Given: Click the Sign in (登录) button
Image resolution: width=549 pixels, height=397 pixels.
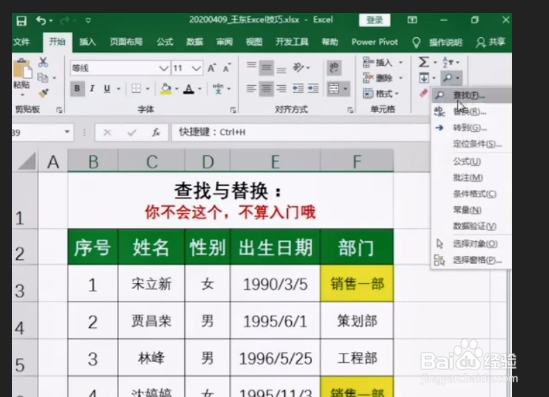Looking at the screenshot, I should (375, 20).
